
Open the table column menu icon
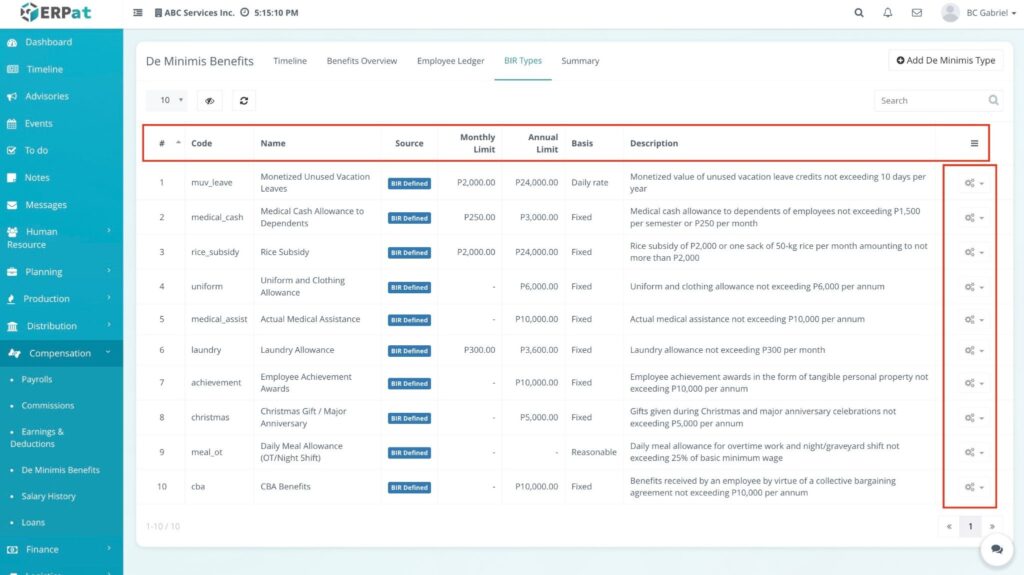click(974, 143)
